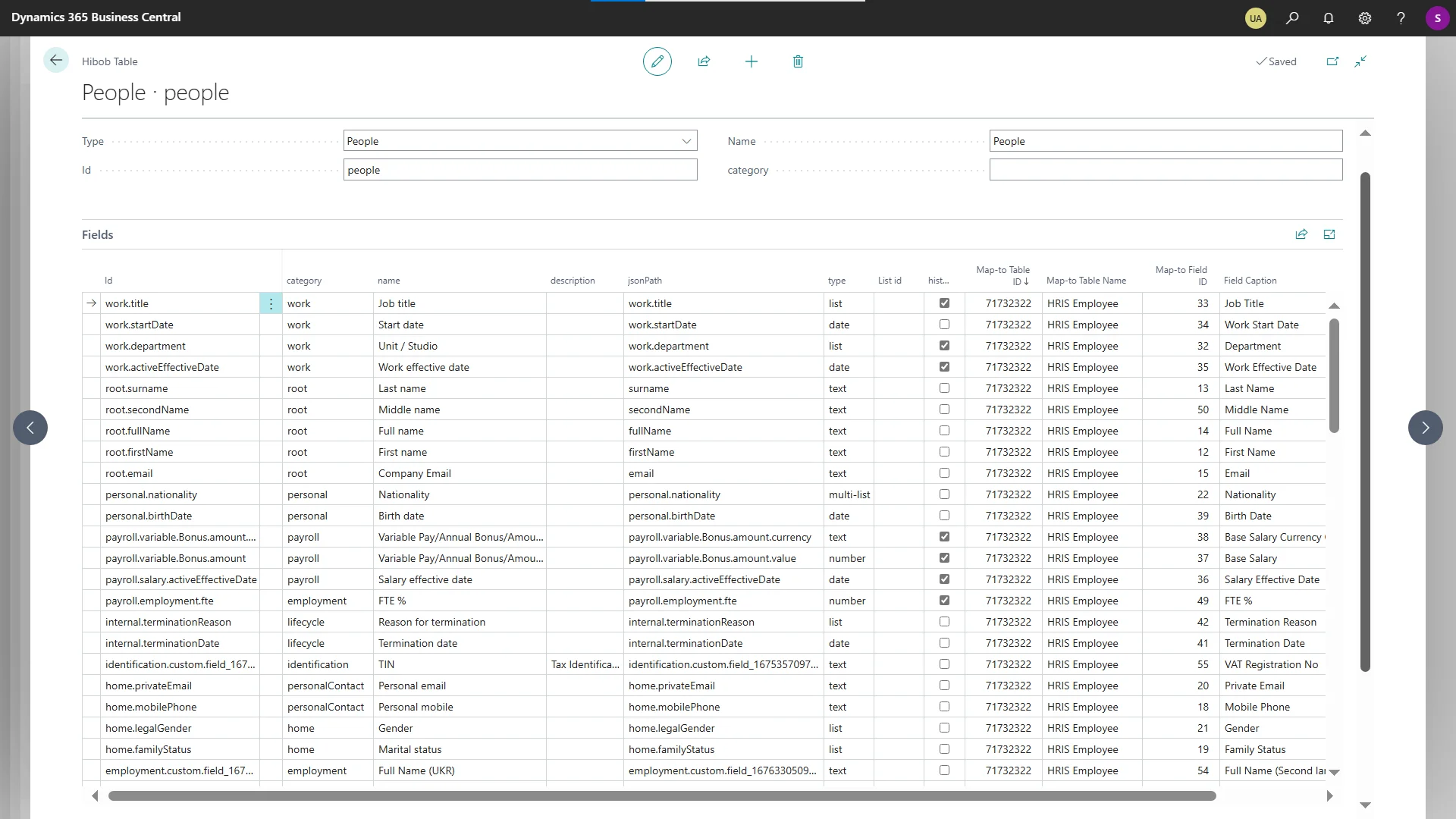The width and height of the screenshot is (1456, 819).
Task: Click the horizontal scrollbar of Fields grid
Action: click(661, 796)
